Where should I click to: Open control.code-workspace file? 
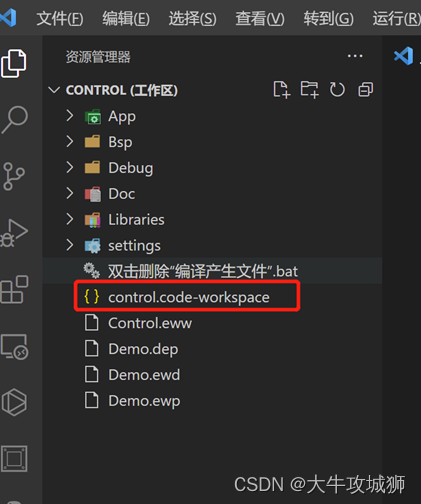(x=189, y=297)
